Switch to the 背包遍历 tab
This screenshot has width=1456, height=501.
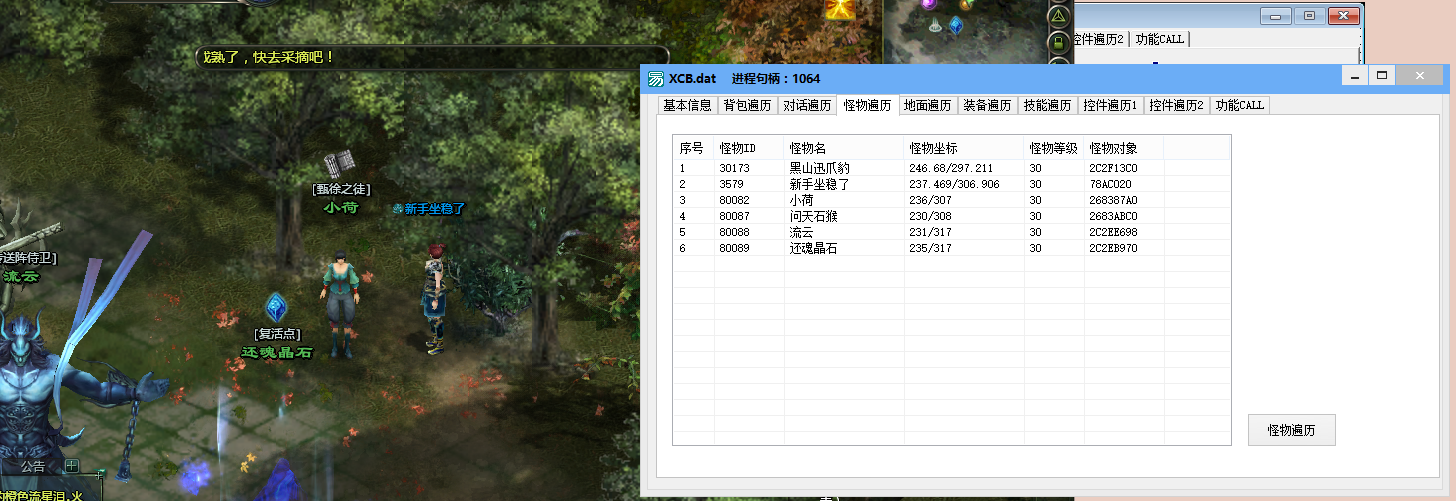point(747,105)
